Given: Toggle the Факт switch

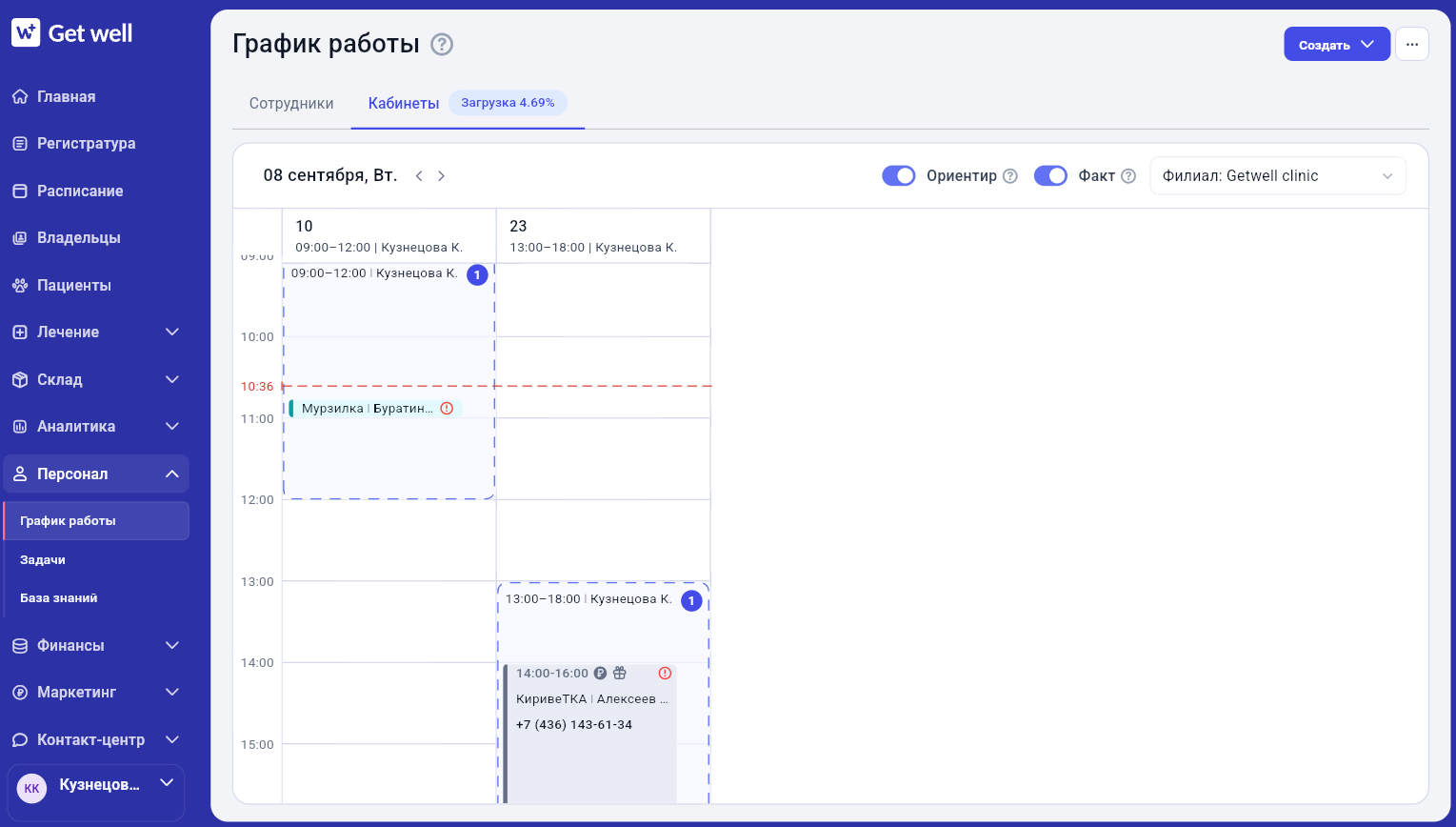Looking at the screenshot, I should coord(1050,175).
